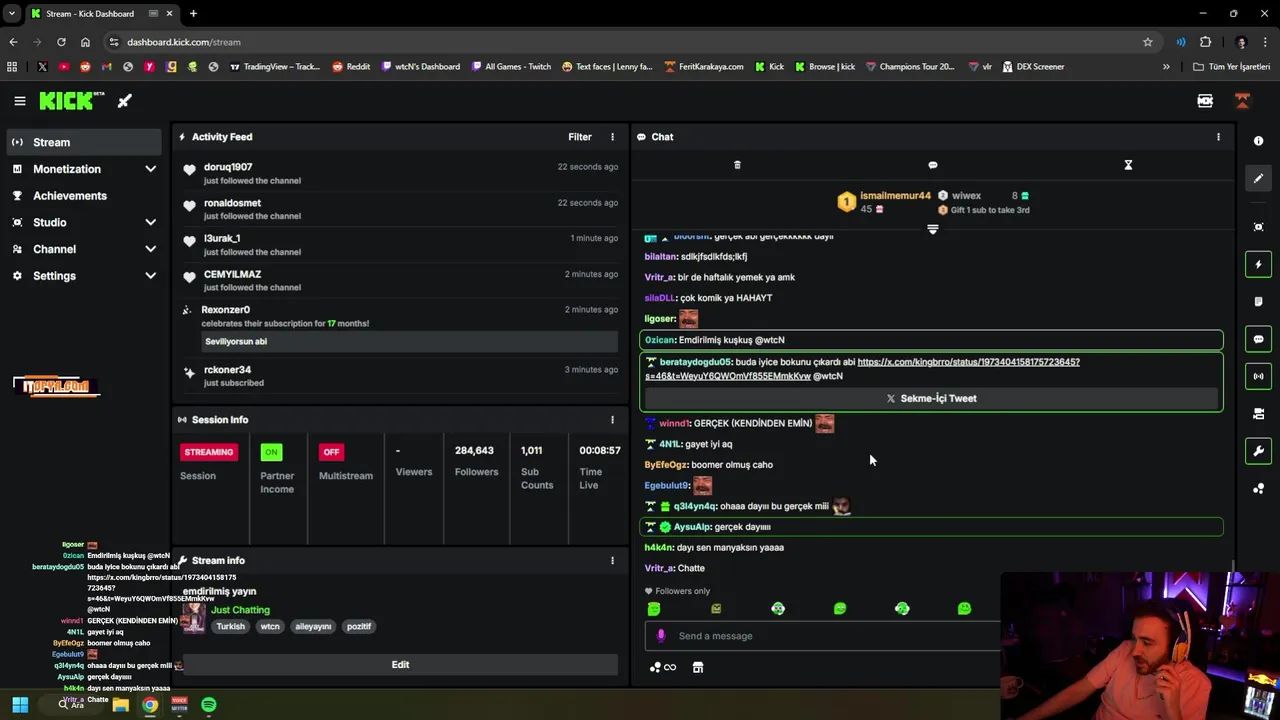Expand the Settings menu

(x=84, y=276)
